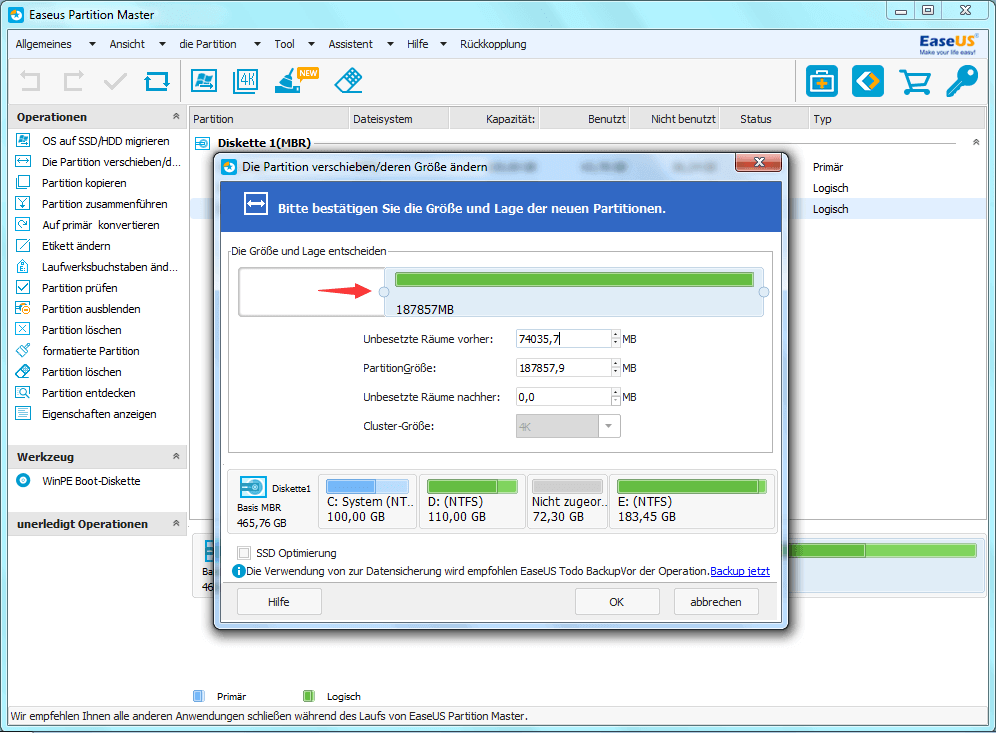Collapse the Werkzeug panel

176,456
